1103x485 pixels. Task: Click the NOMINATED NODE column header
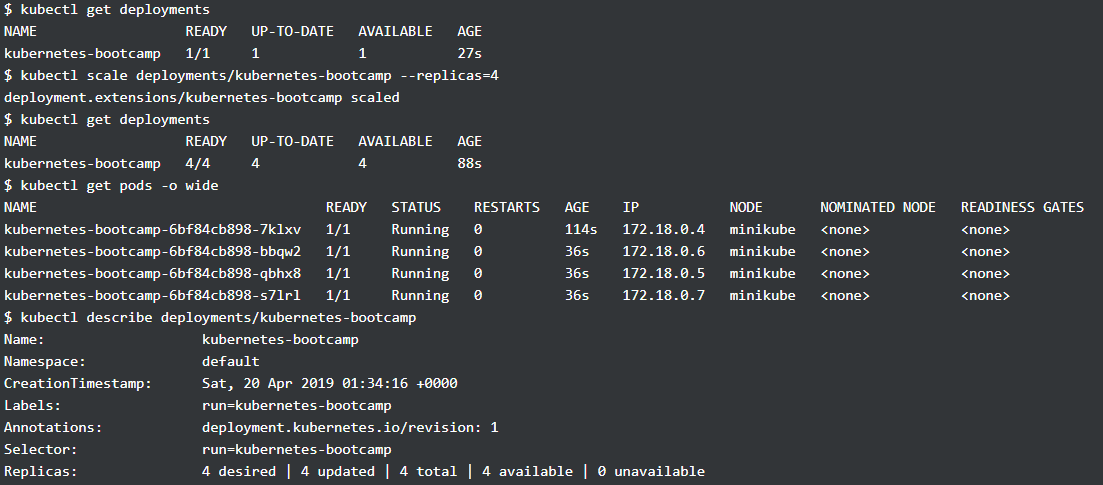[x=878, y=207]
